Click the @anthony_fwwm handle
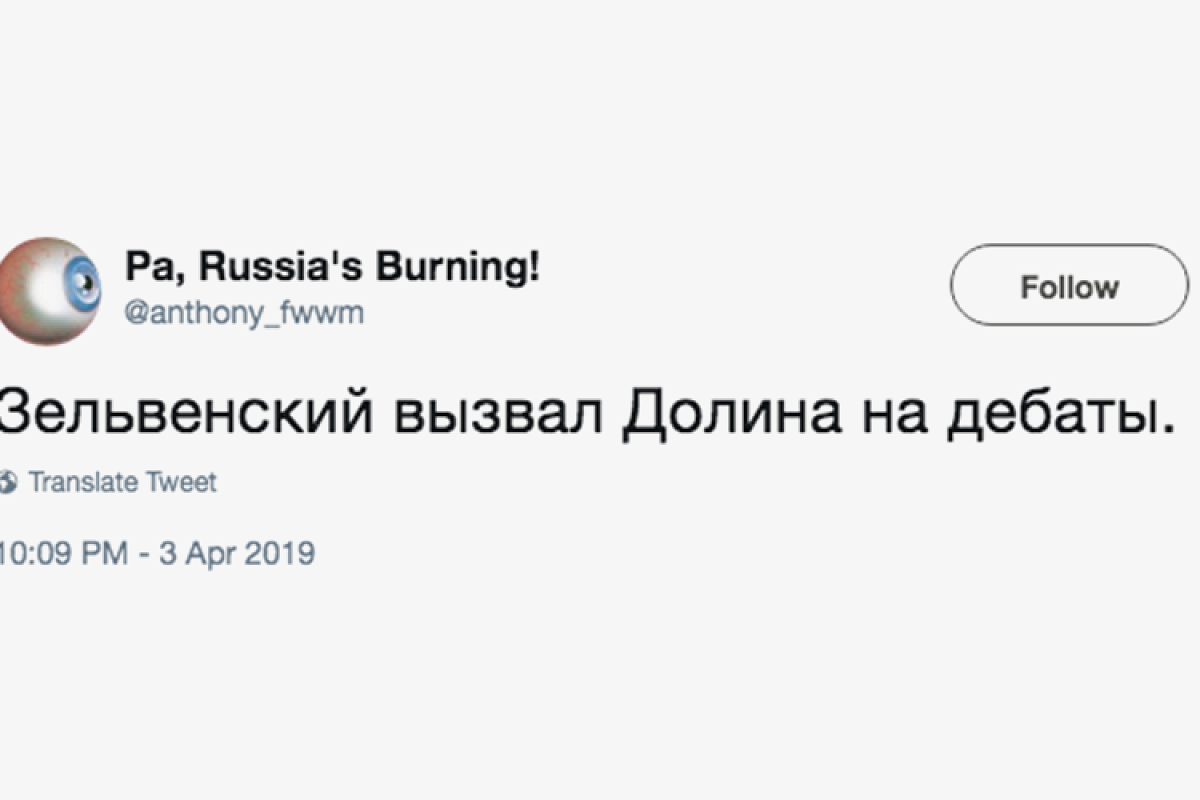 244,314
